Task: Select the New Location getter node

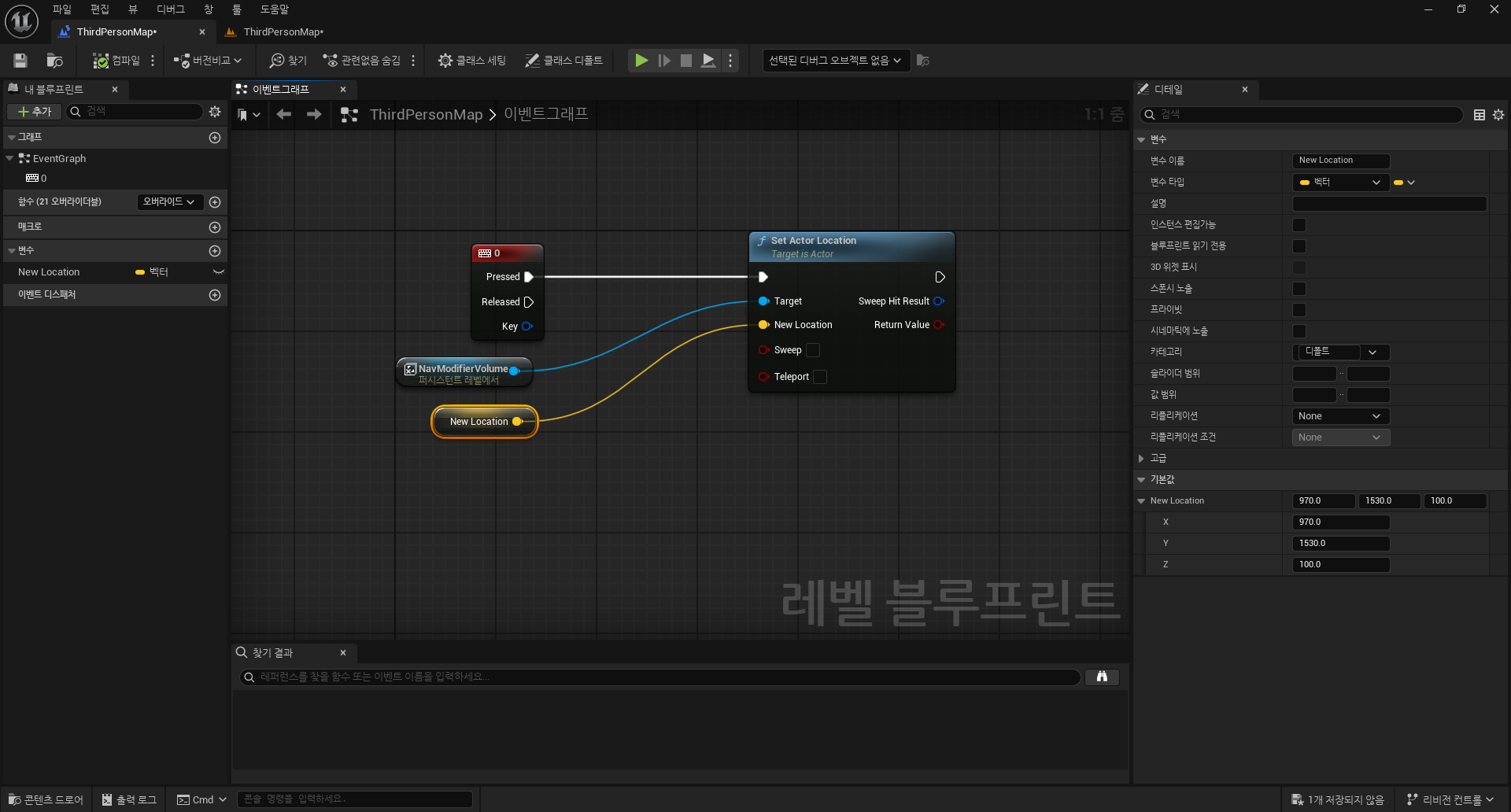Action: coord(485,422)
